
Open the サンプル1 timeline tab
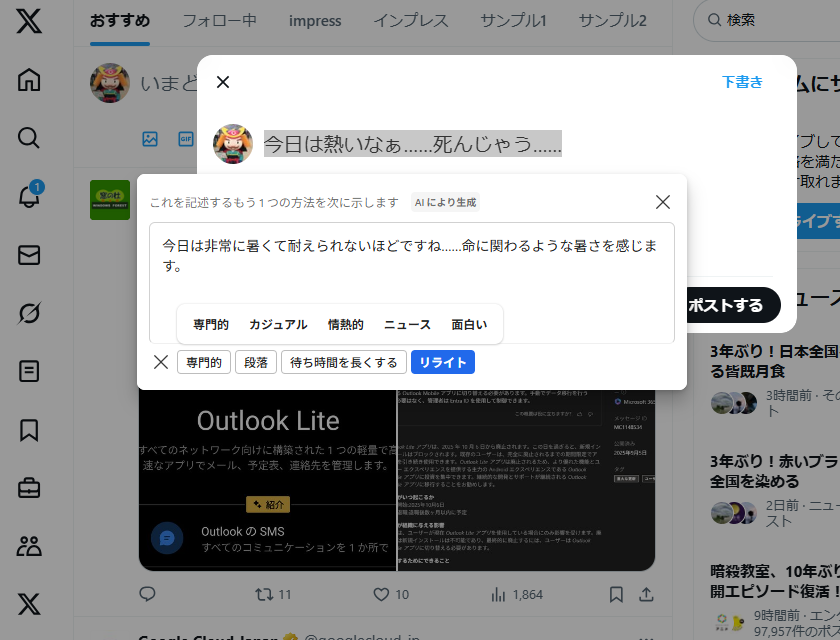pyautogui.click(x=512, y=20)
